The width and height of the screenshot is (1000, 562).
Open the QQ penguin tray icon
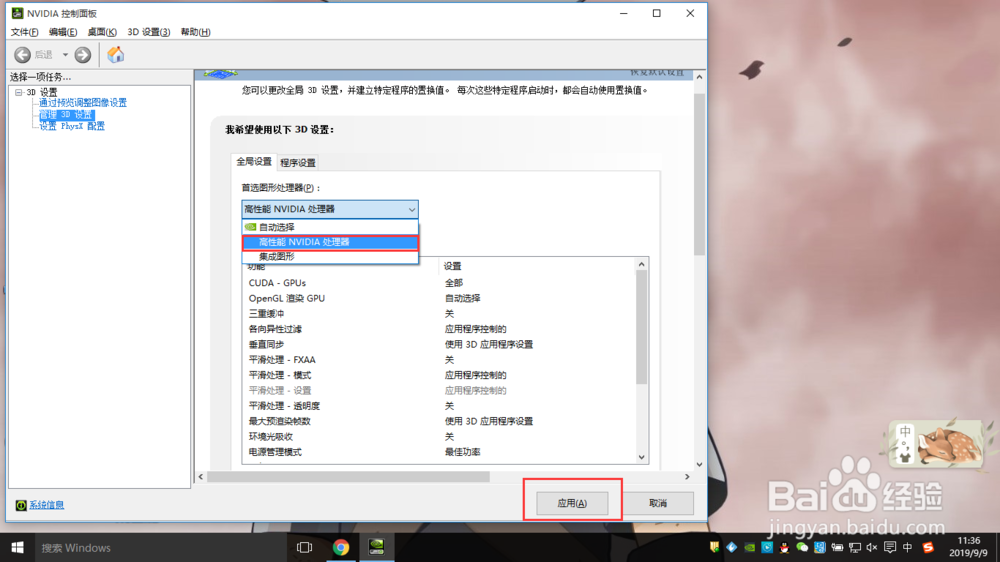(784, 547)
